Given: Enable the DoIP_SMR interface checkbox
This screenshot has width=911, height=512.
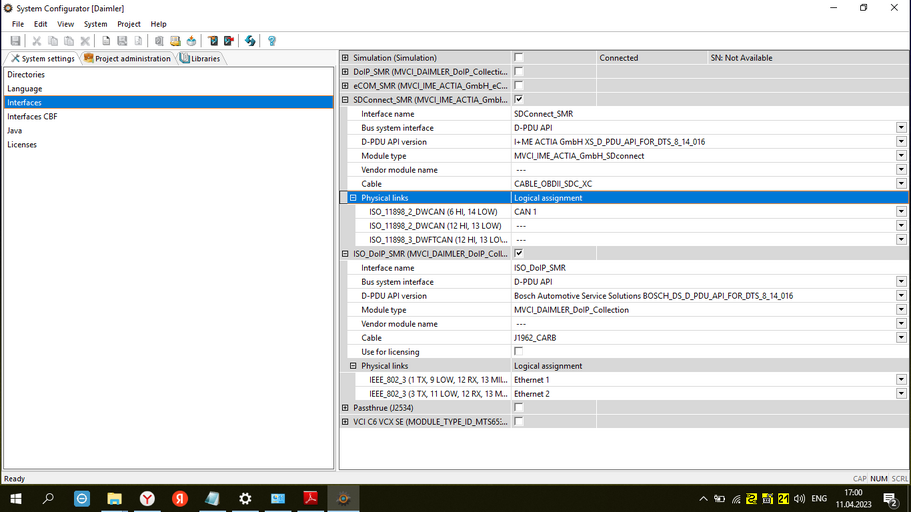Looking at the screenshot, I should [518, 71].
